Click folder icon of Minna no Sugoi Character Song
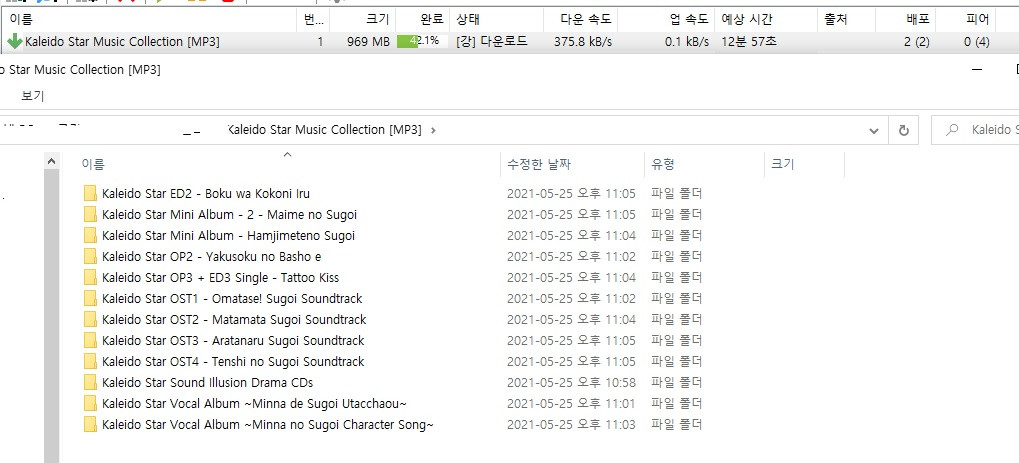1019x463 pixels. [90, 425]
